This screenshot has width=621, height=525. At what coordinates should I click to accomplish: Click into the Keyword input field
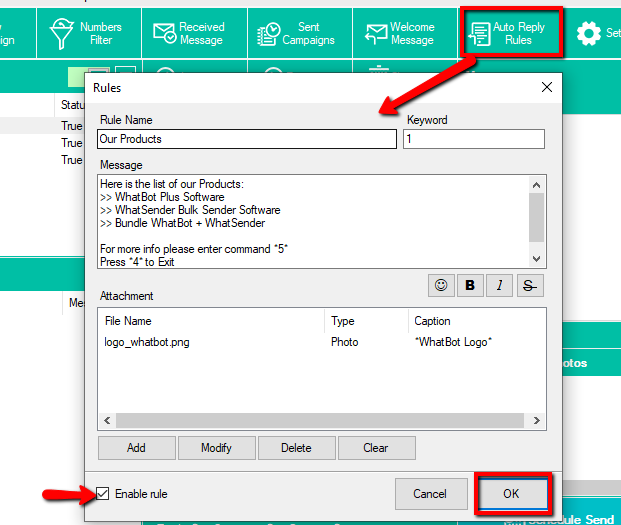474,139
